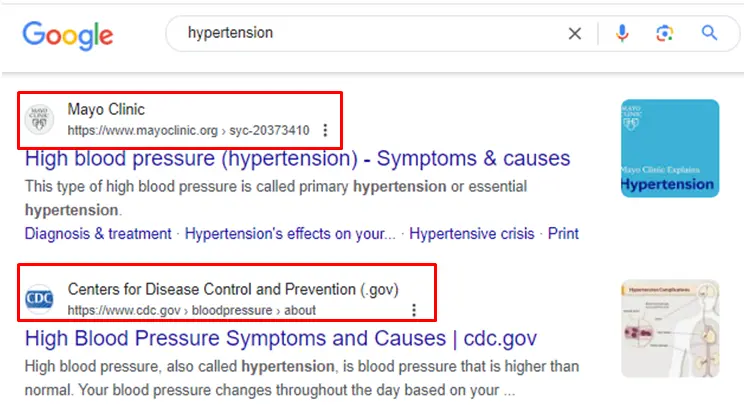This screenshot has width=744, height=405.
Task: Open High Blood Pressure Symptoms and Causes cdc.gov
Action: click(280, 338)
